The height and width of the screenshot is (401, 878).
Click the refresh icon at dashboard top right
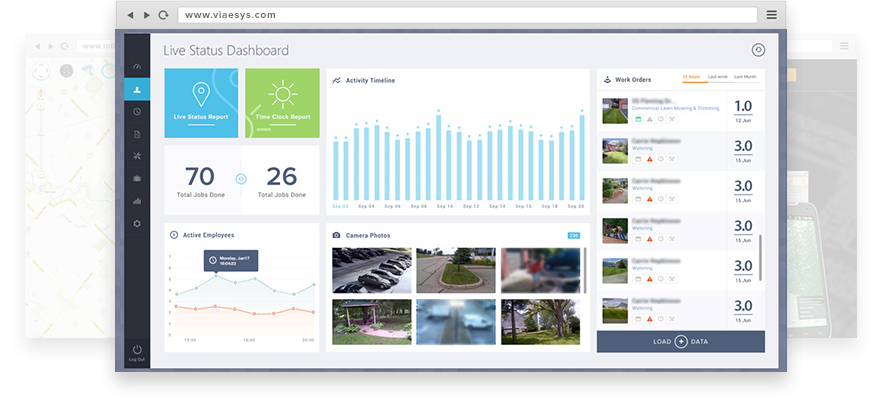coord(758,50)
